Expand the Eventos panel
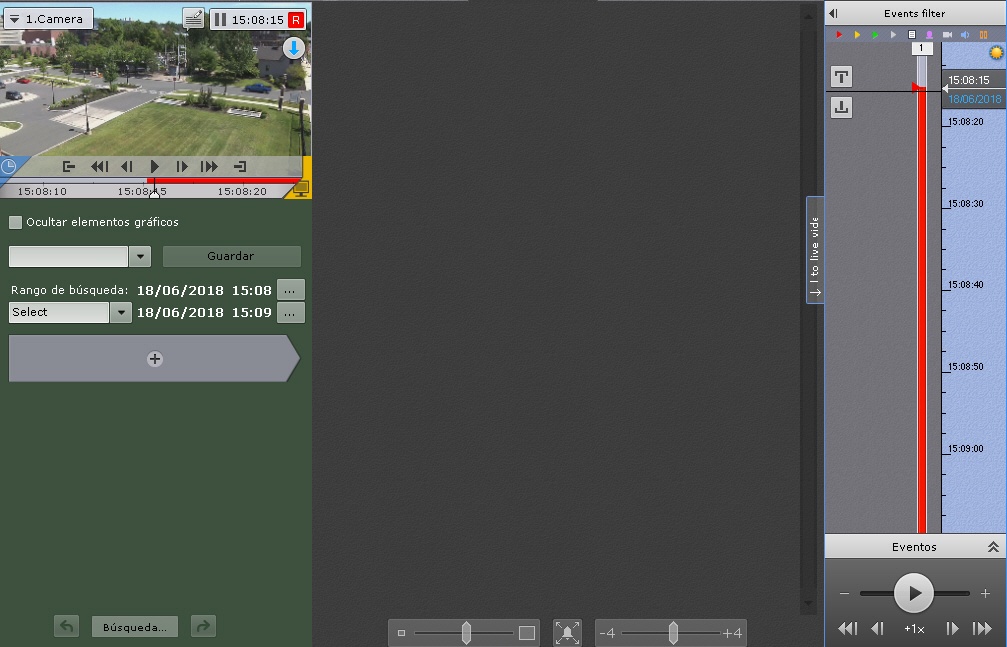This screenshot has height=647, width=1007. (x=992, y=547)
